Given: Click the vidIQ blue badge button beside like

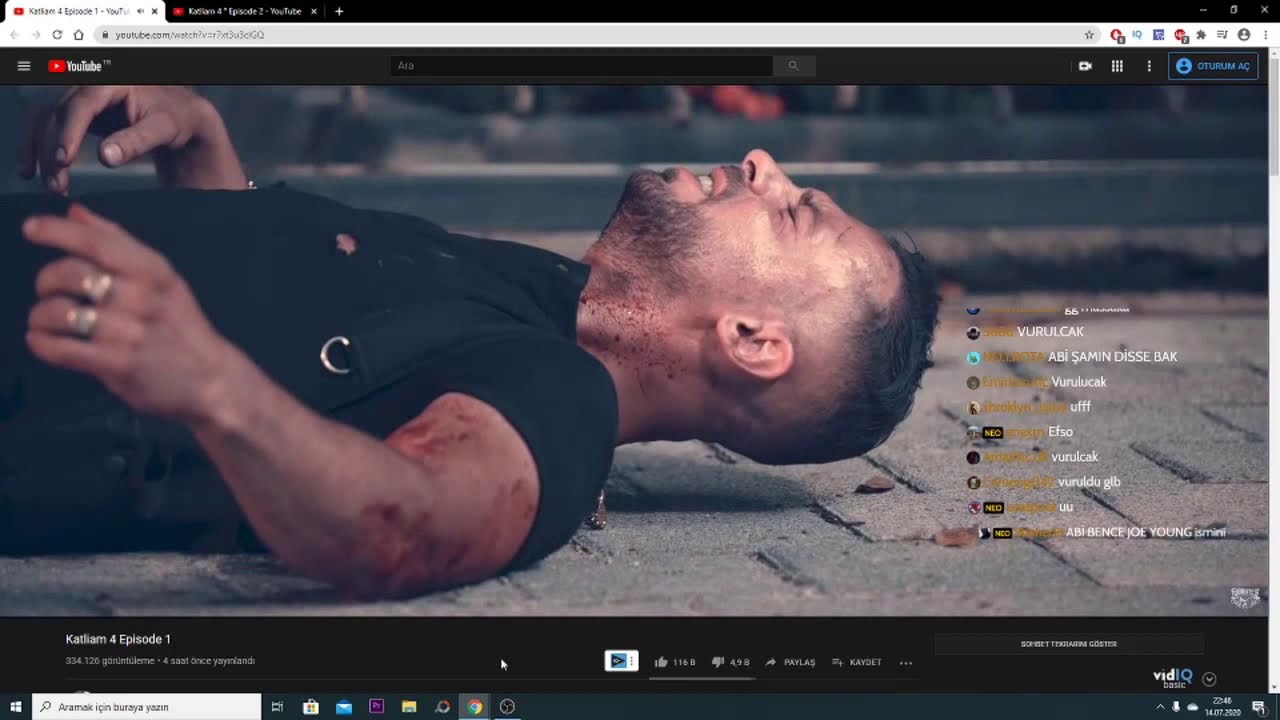Looking at the screenshot, I should pyautogui.click(x=621, y=661).
